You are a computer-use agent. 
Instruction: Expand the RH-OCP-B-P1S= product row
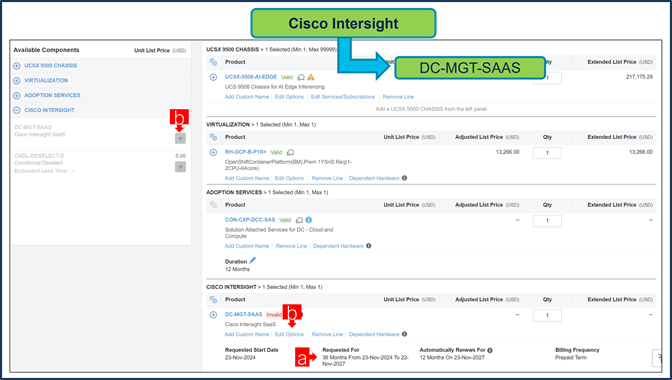coord(213,153)
